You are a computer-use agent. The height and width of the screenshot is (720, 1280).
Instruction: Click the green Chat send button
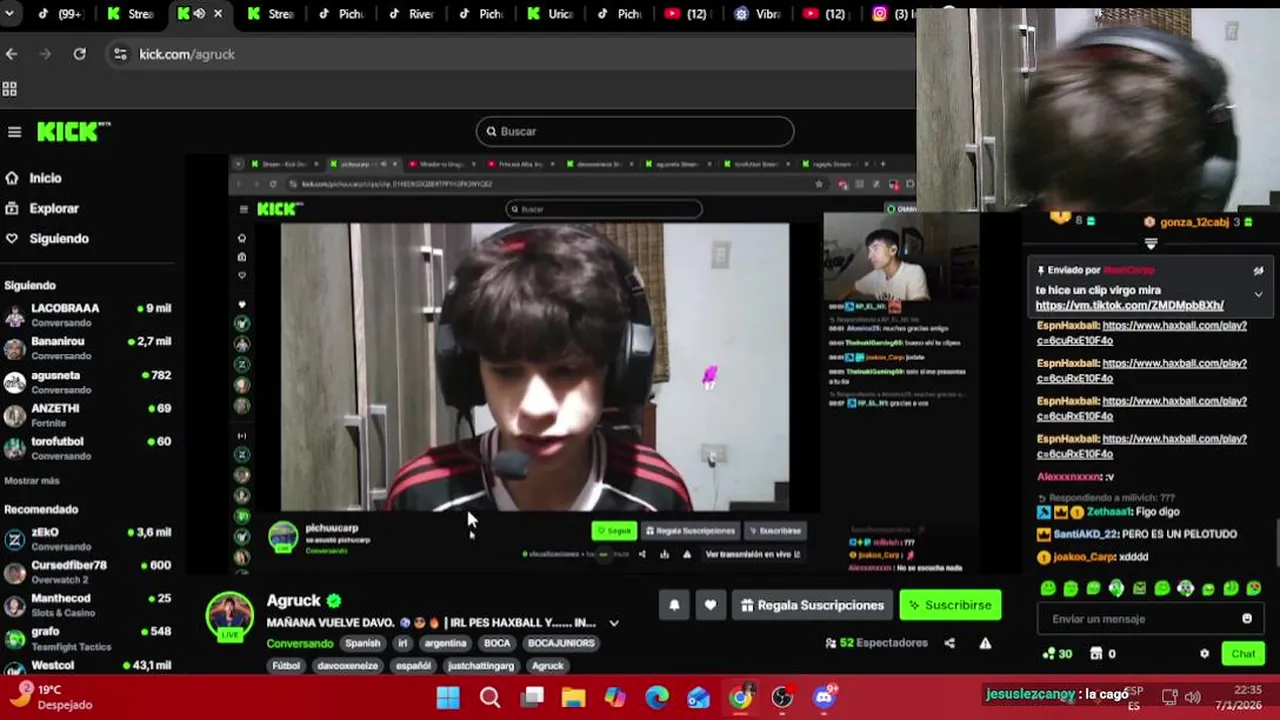point(1243,654)
